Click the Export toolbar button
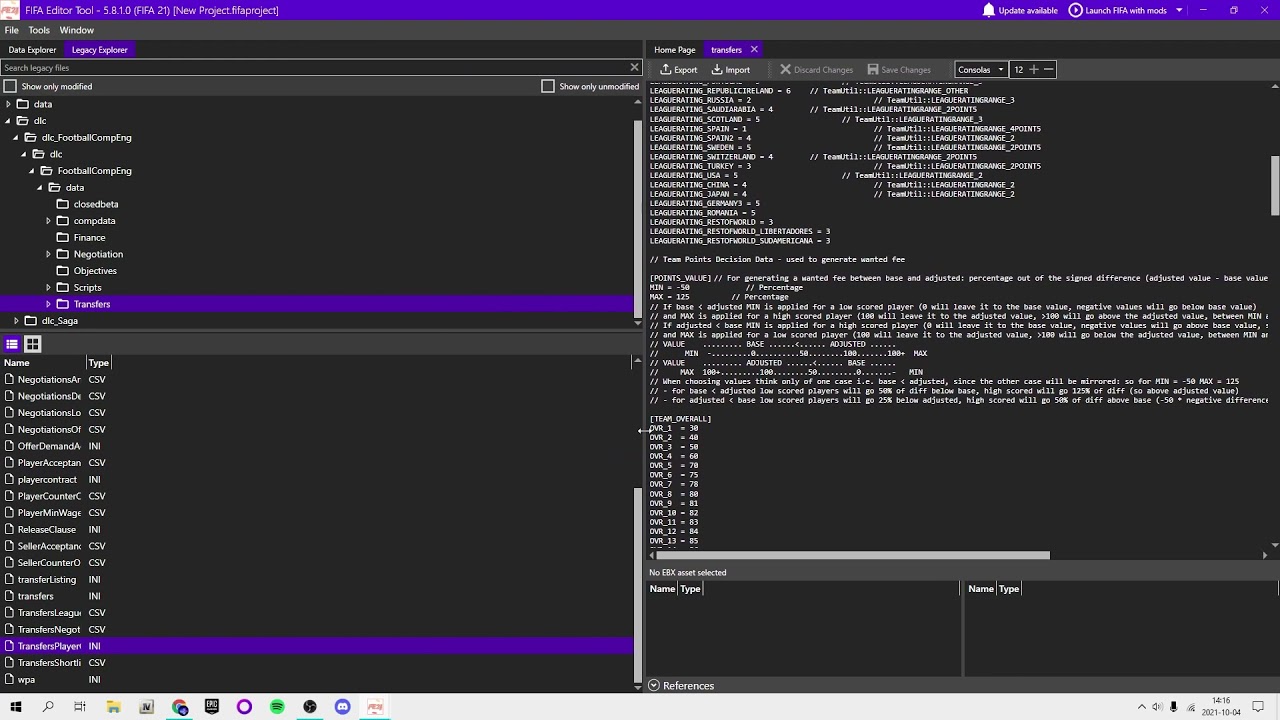Screen dimensions: 1280x720 [679, 70]
